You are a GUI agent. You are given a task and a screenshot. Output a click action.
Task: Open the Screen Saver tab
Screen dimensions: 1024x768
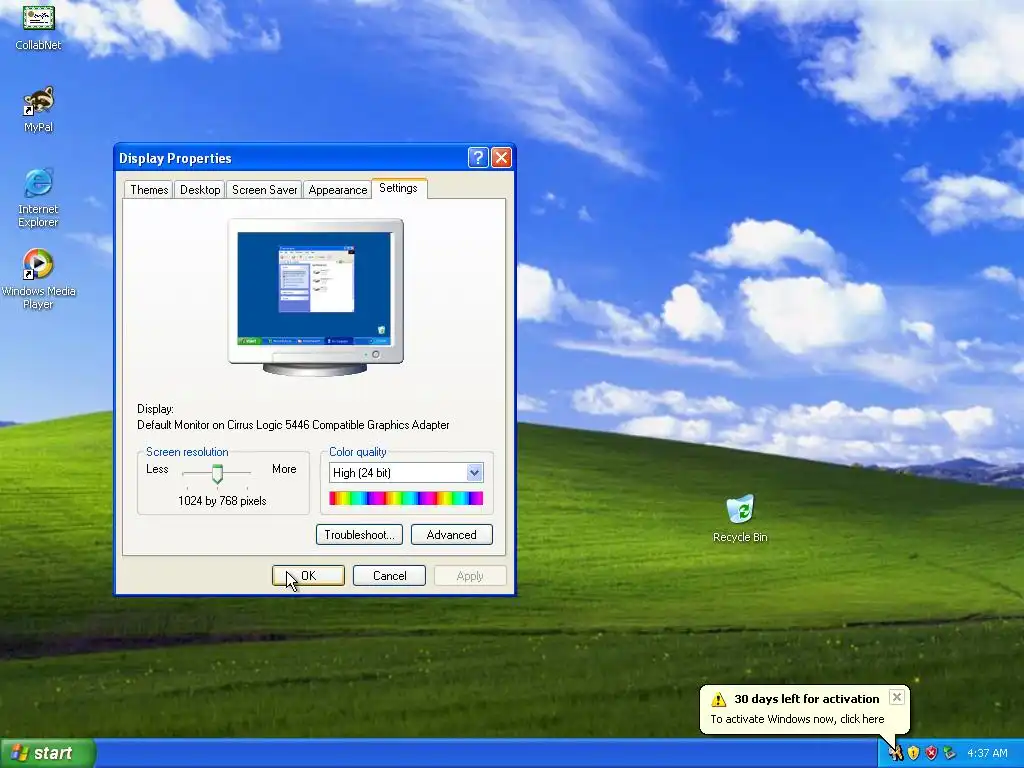264,189
